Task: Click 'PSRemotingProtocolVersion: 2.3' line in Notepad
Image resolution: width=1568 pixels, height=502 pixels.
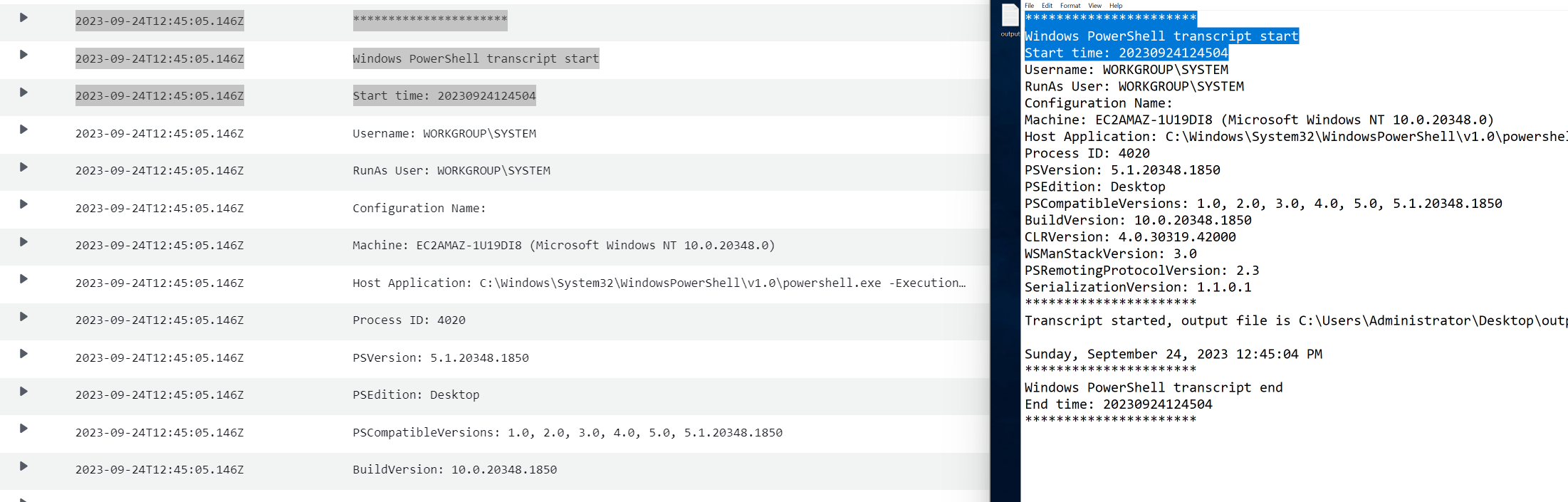Action: [1142, 270]
